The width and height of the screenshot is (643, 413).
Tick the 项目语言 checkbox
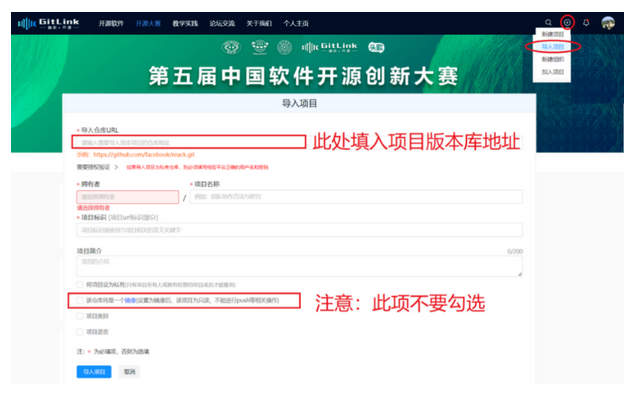pyautogui.click(x=80, y=331)
